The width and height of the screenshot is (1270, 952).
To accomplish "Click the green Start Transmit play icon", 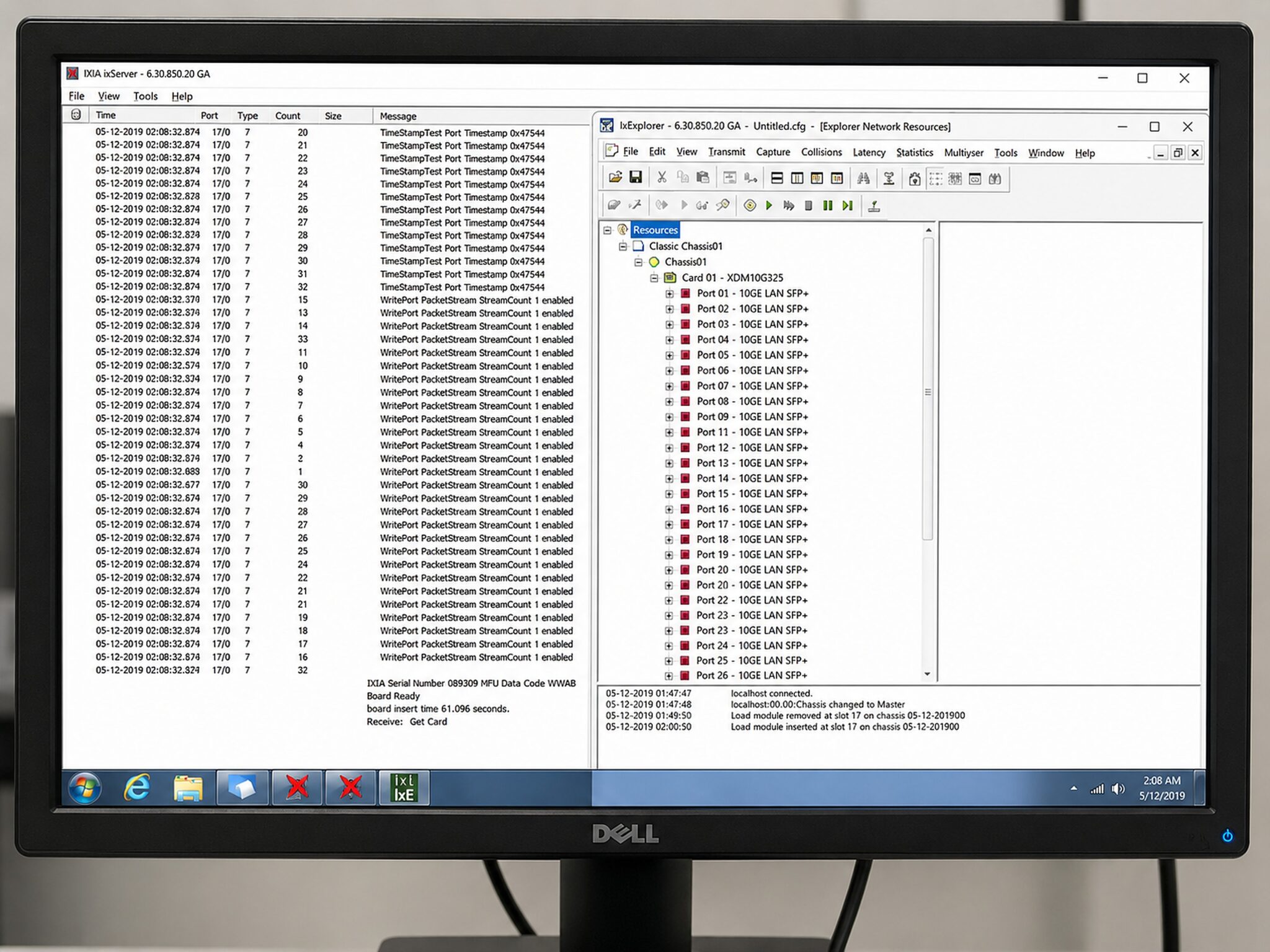I will (769, 205).
